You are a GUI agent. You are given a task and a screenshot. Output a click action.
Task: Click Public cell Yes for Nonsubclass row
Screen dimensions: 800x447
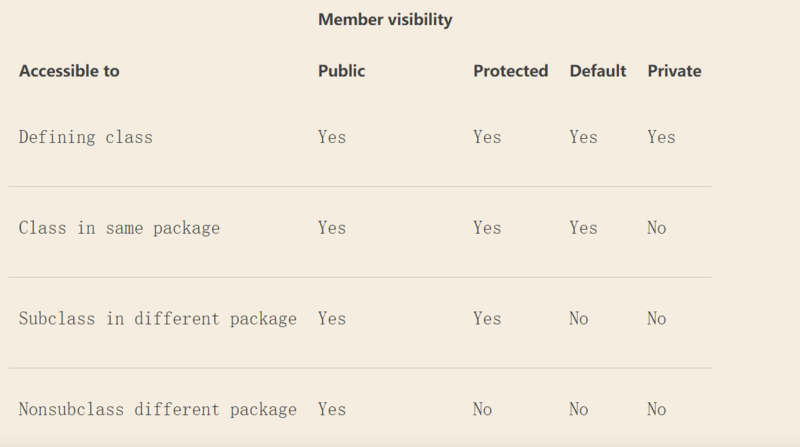[332, 409]
